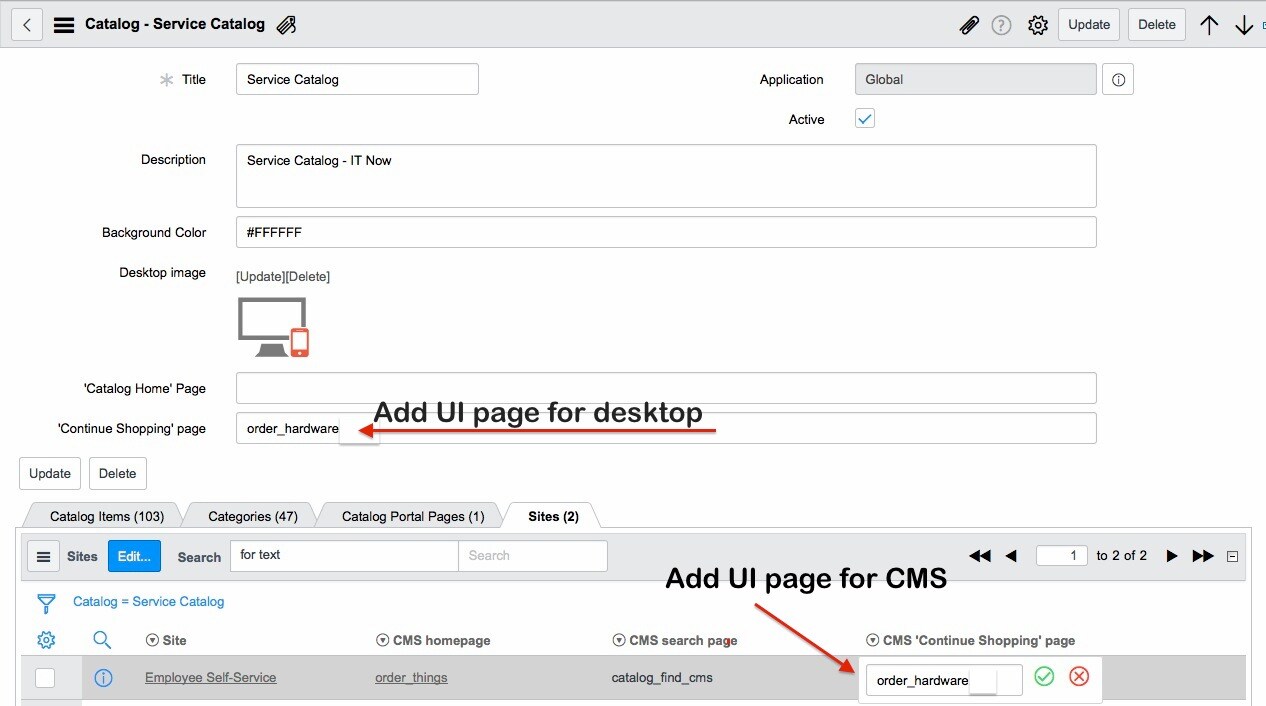Open the form settings gear icon
The image size is (1266, 706).
(x=1038, y=25)
